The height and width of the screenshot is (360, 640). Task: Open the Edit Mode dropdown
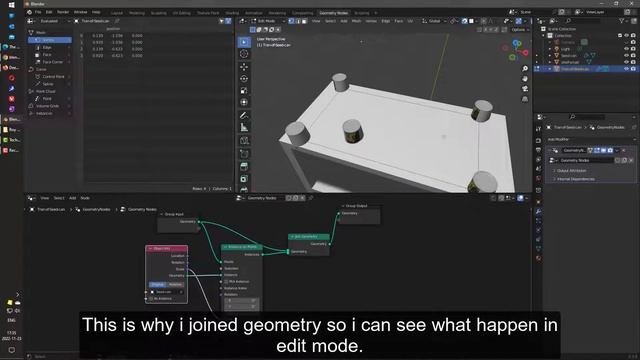(268, 21)
